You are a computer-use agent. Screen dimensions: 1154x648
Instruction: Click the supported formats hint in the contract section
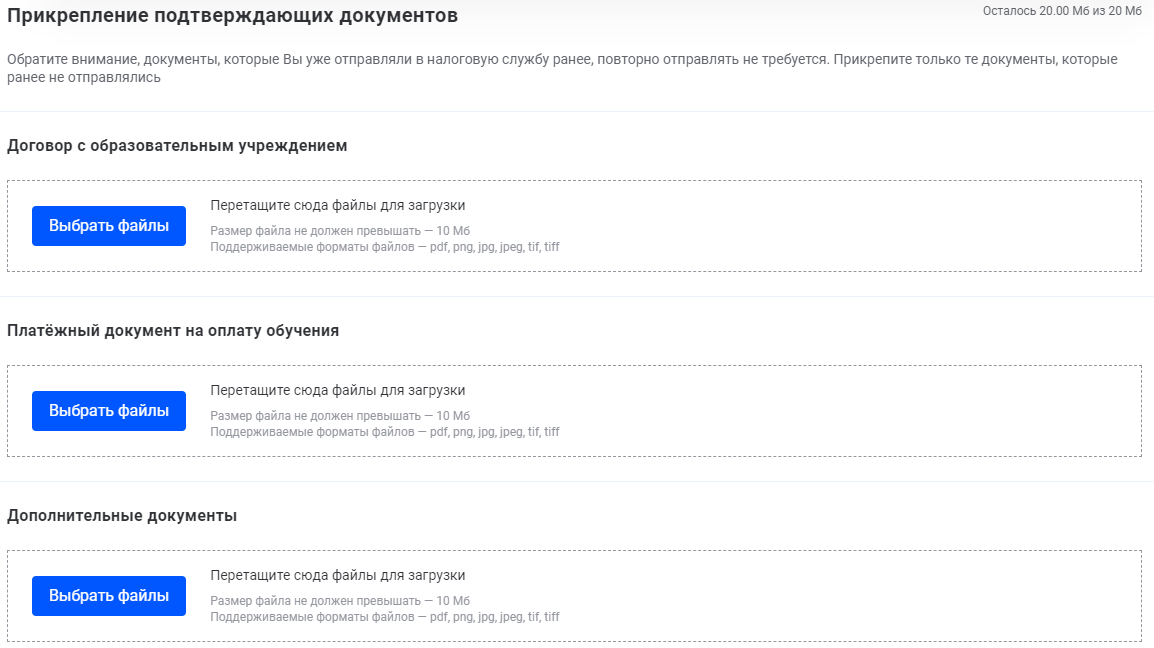385,247
